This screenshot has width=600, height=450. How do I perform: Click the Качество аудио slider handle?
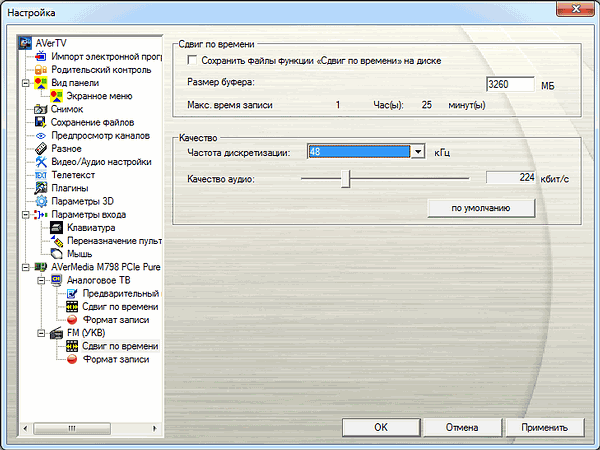[x=346, y=179]
